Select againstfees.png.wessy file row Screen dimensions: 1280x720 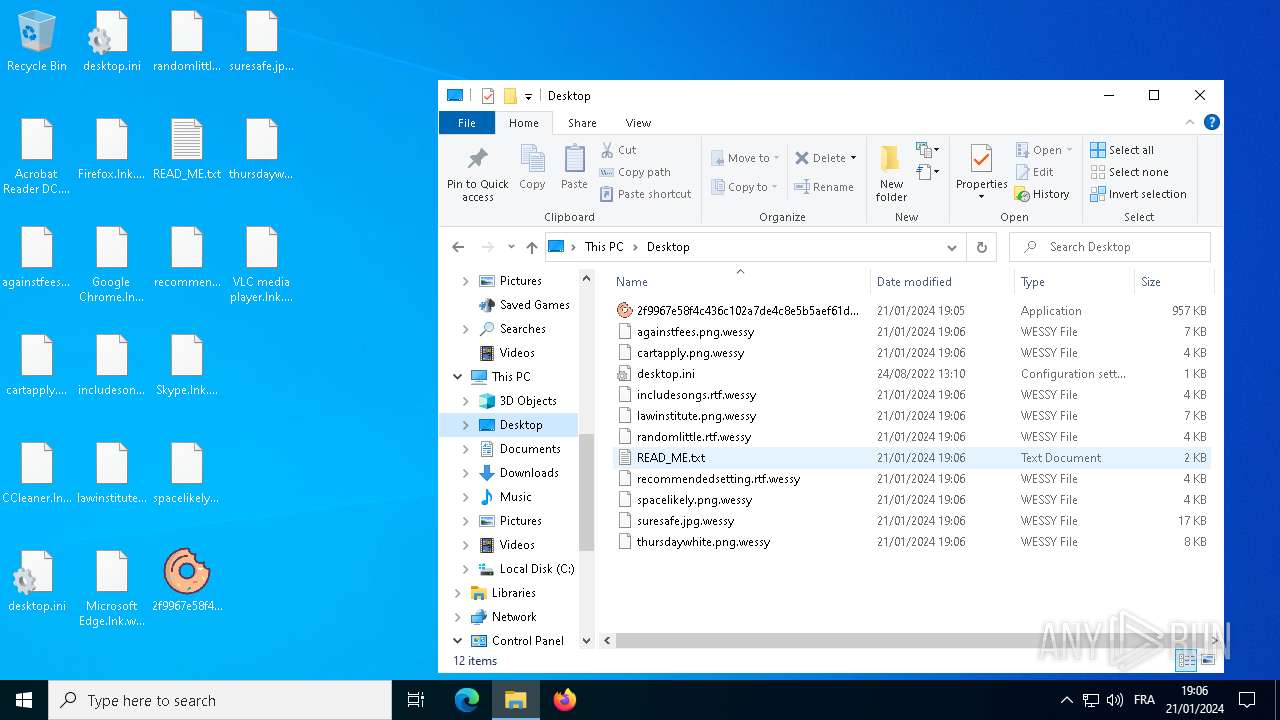[x=912, y=332]
